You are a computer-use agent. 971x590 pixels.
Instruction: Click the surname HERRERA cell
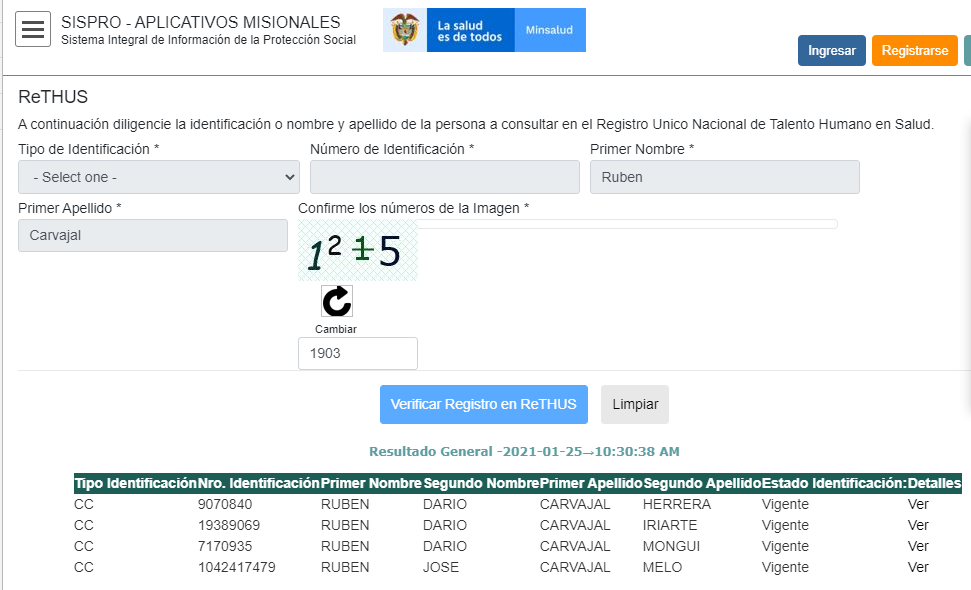[677, 505]
